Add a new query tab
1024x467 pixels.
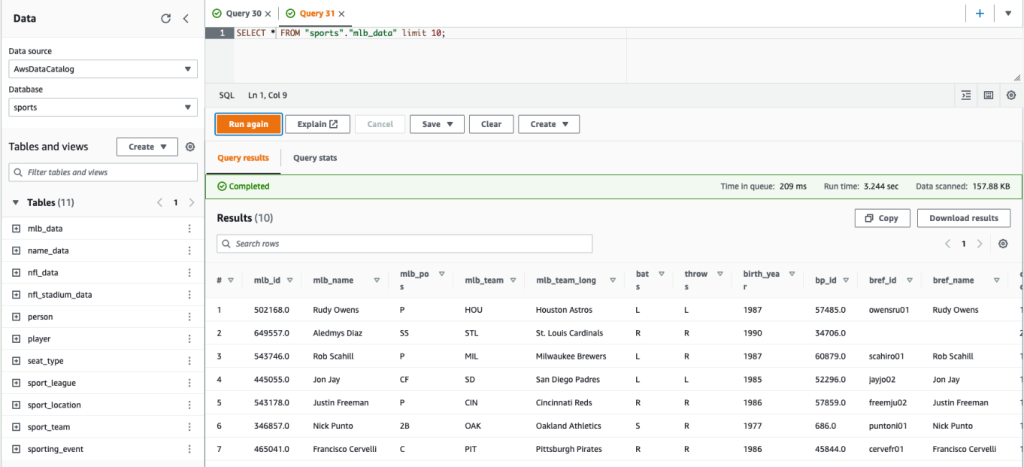[x=980, y=13]
